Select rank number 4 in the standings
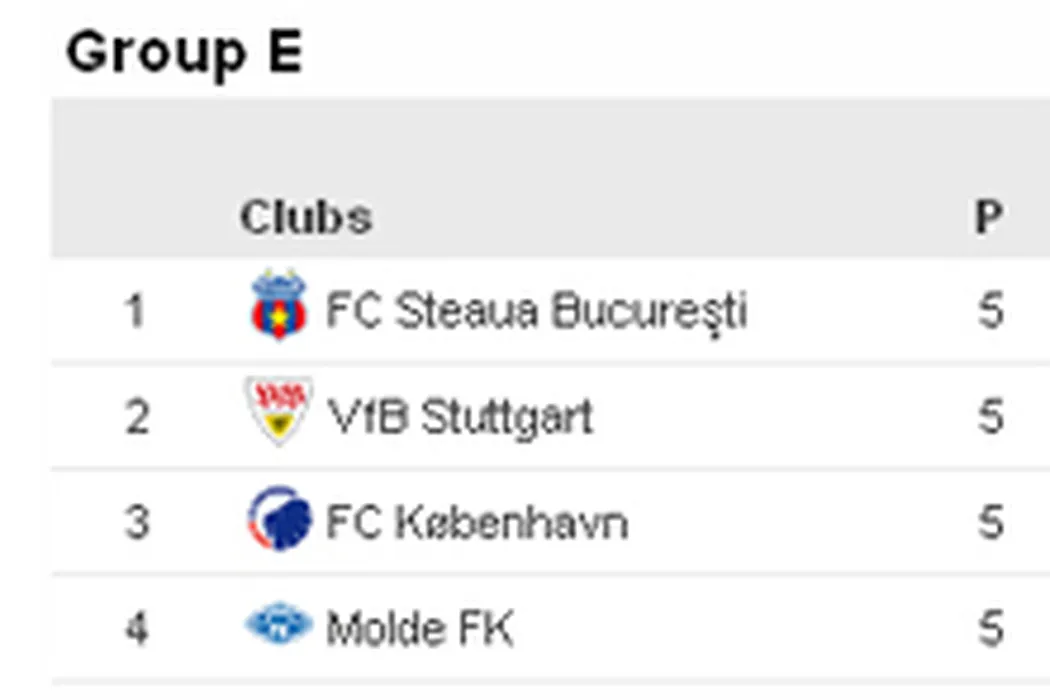 [x=137, y=629]
